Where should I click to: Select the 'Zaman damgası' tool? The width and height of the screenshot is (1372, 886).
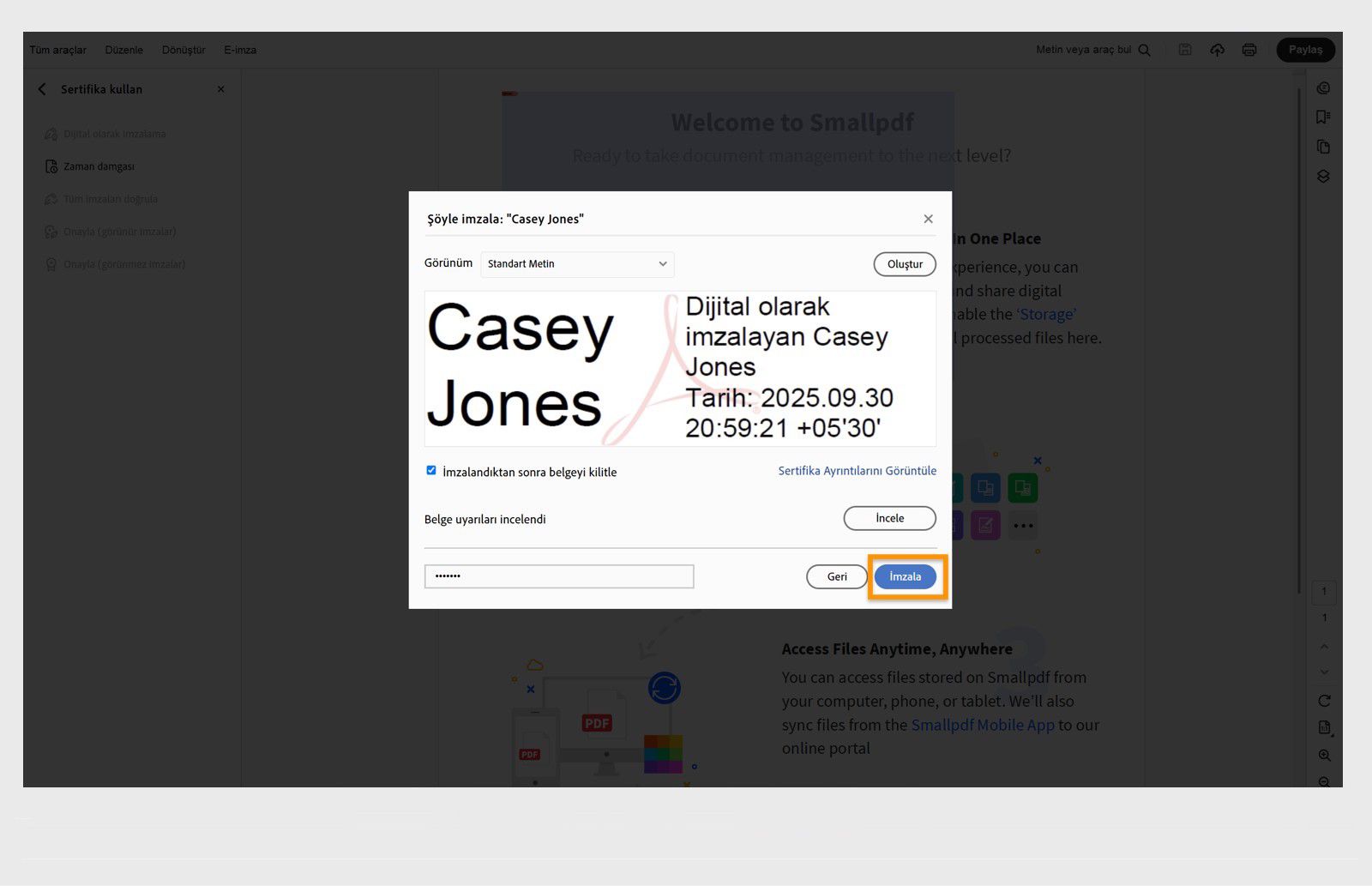90,166
